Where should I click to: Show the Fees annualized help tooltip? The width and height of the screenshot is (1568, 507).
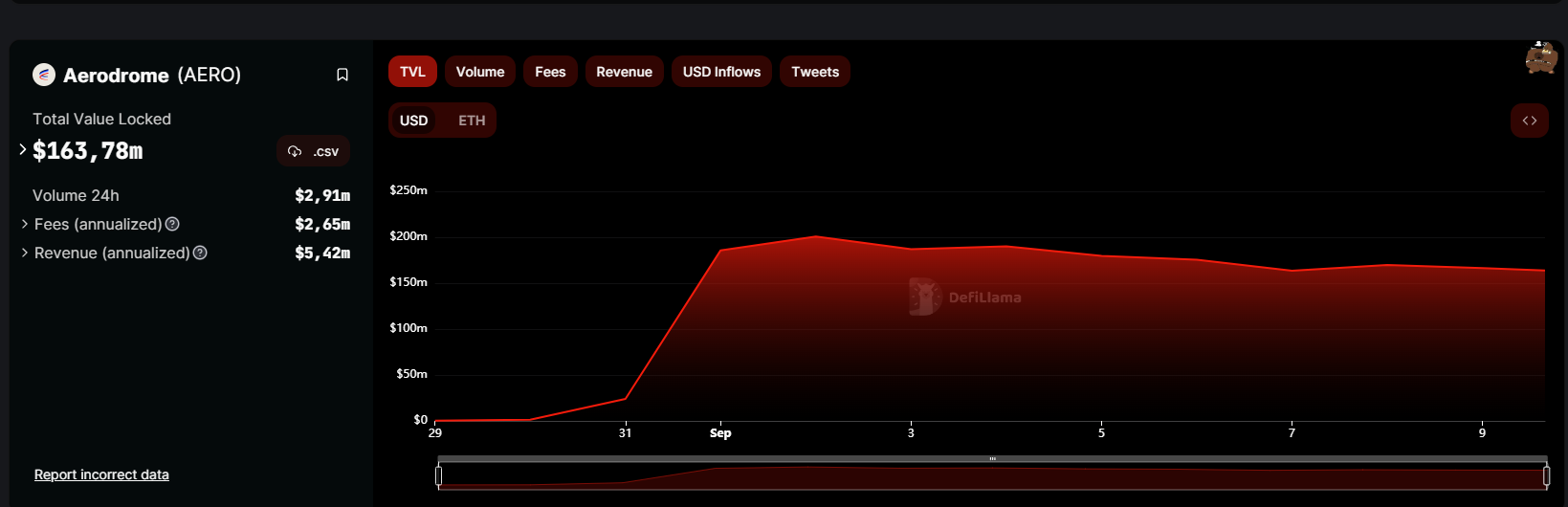172,224
